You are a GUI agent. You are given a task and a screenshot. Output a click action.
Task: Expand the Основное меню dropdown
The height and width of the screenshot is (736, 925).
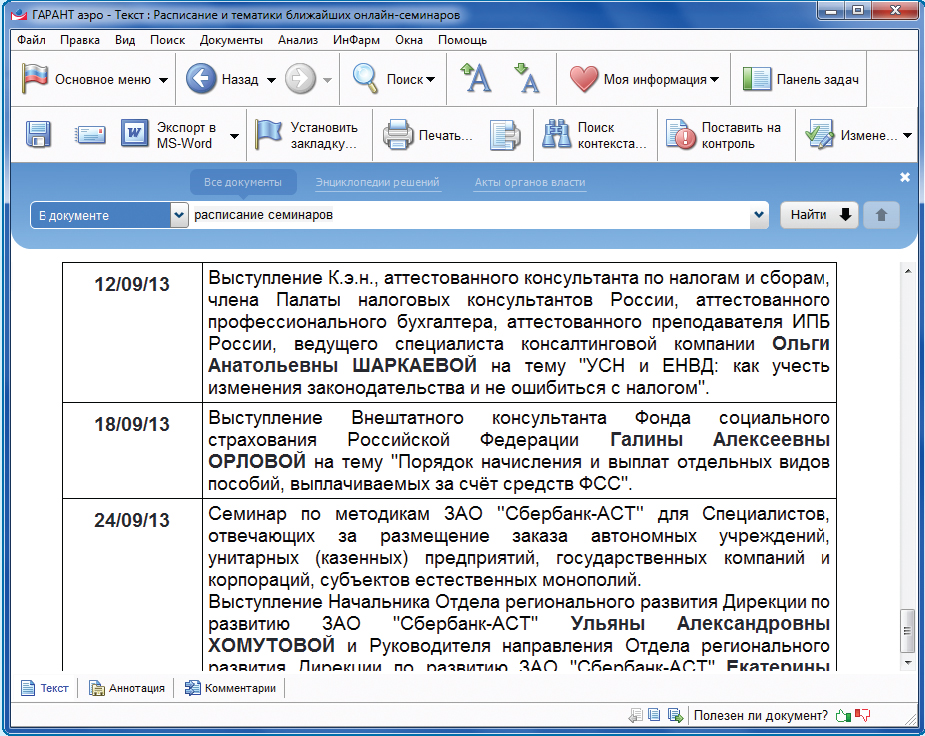click(x=163, y=80)
